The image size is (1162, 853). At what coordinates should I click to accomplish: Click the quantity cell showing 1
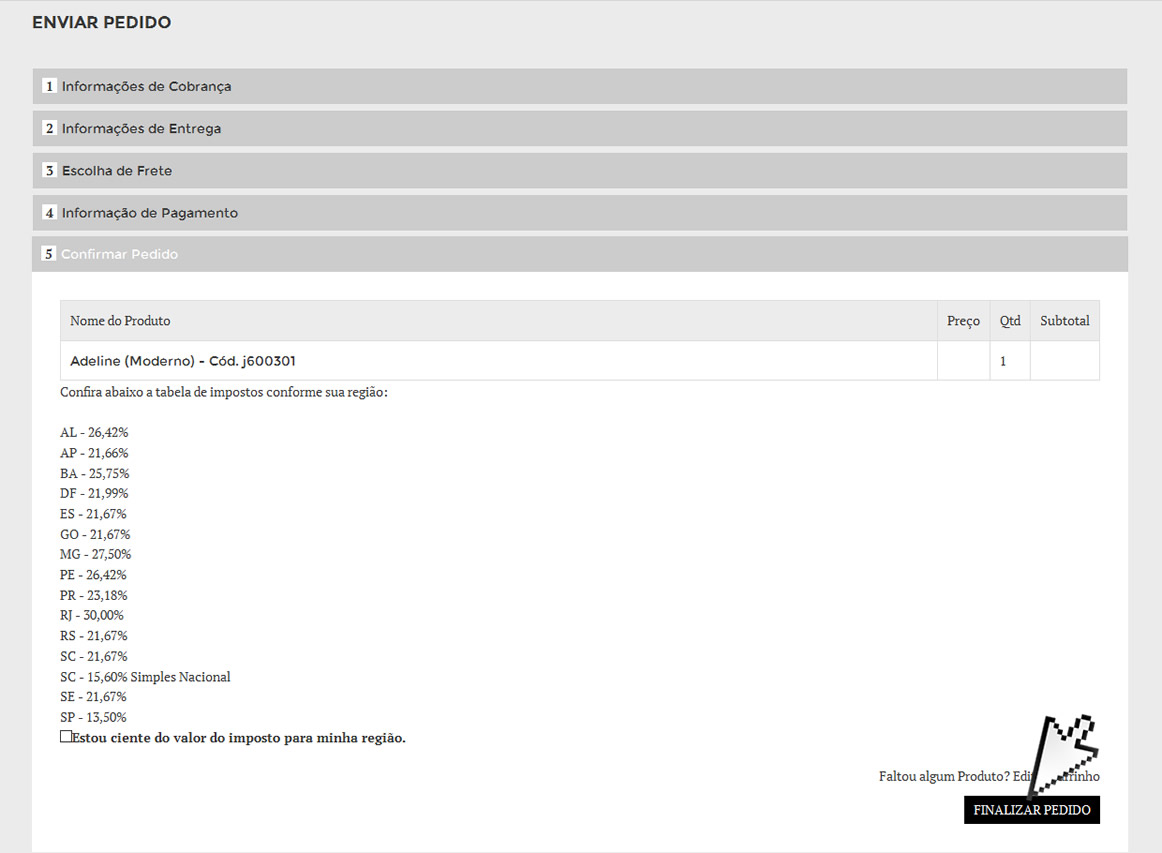tap(1004, 361)
